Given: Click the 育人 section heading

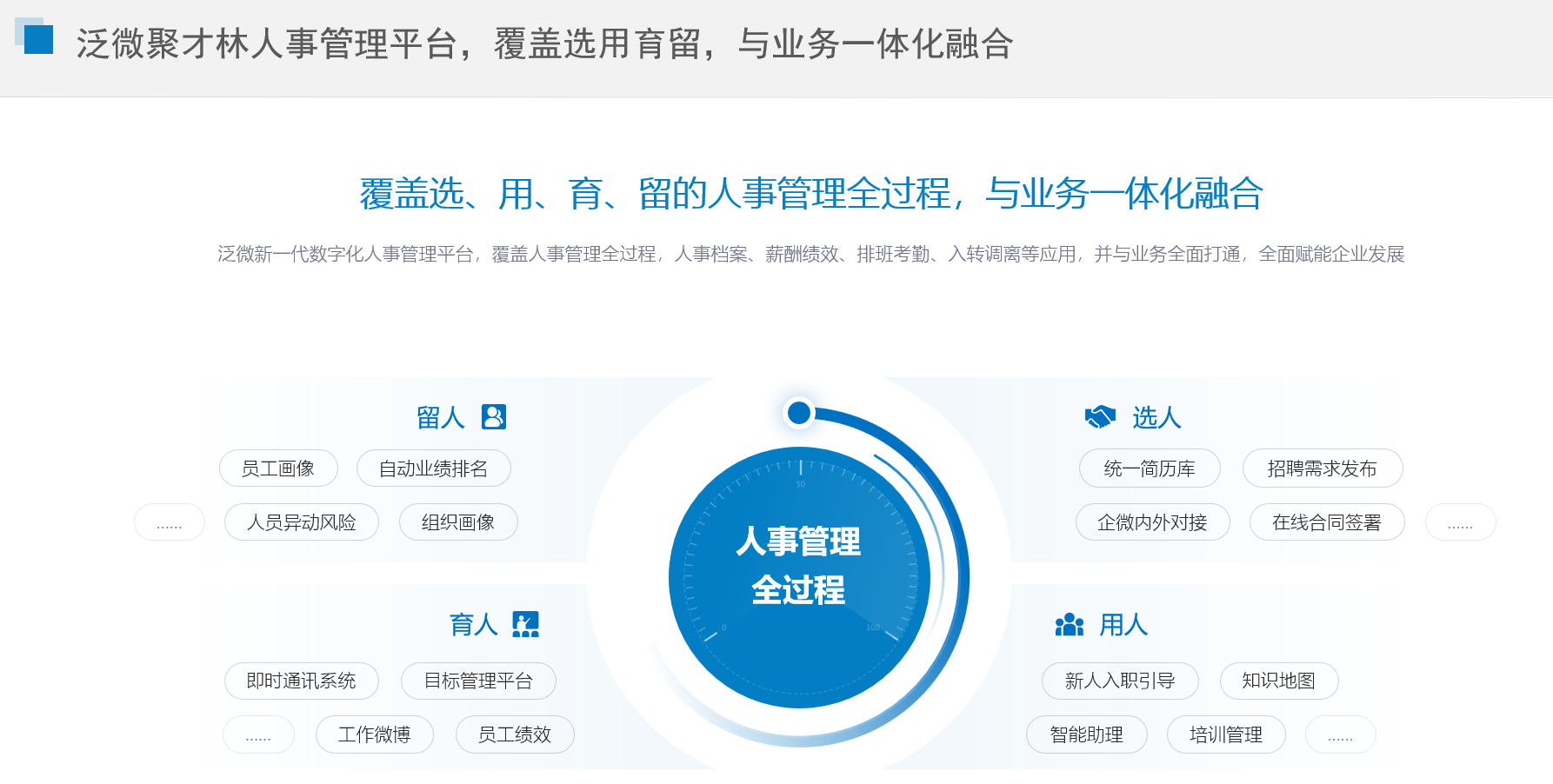Looking at the screenshot, I should 474,625.
